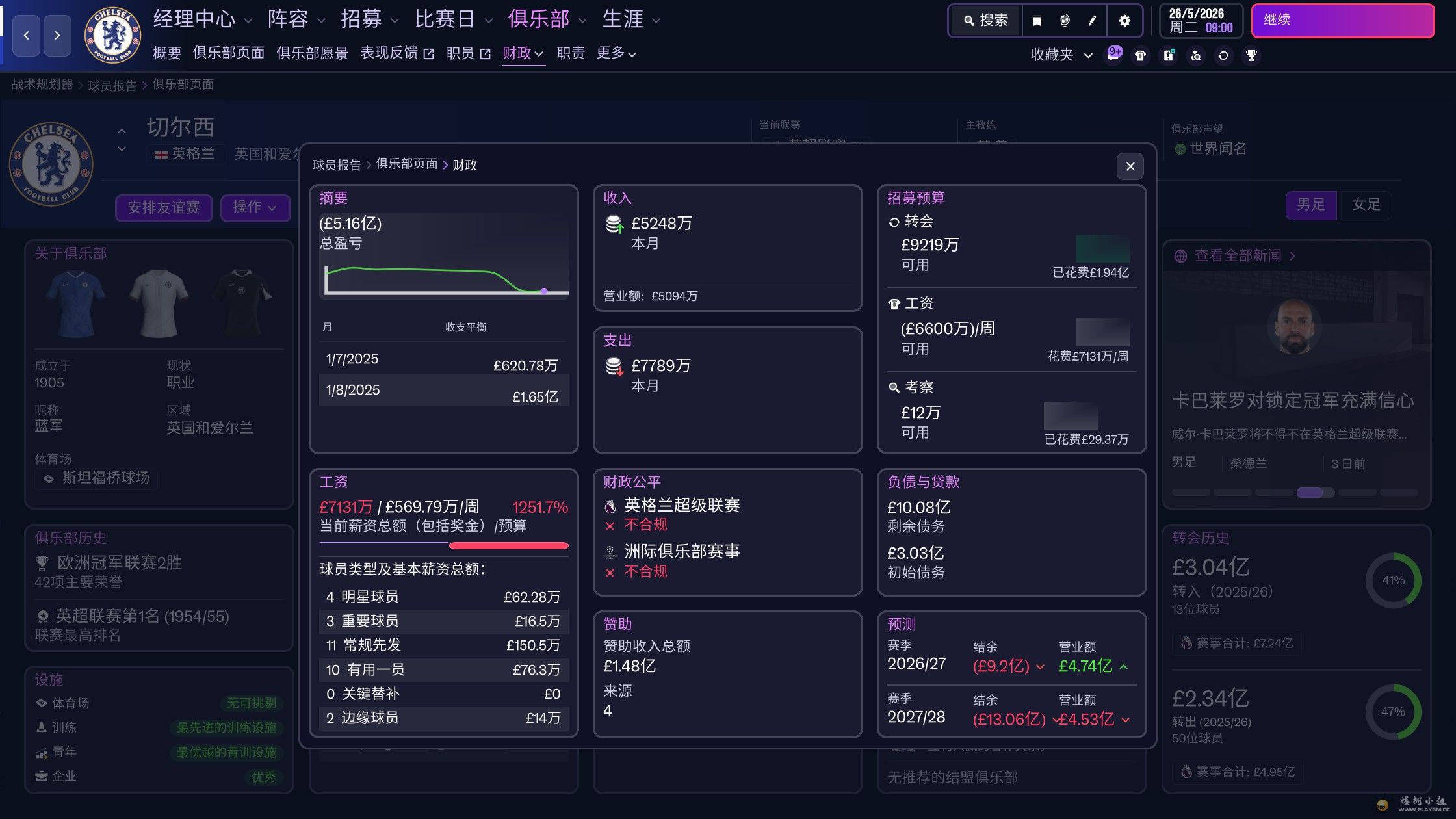Select 男足 men's team toggle
This screenshot has height=819, width=1456.
(x=1310, y=205)
